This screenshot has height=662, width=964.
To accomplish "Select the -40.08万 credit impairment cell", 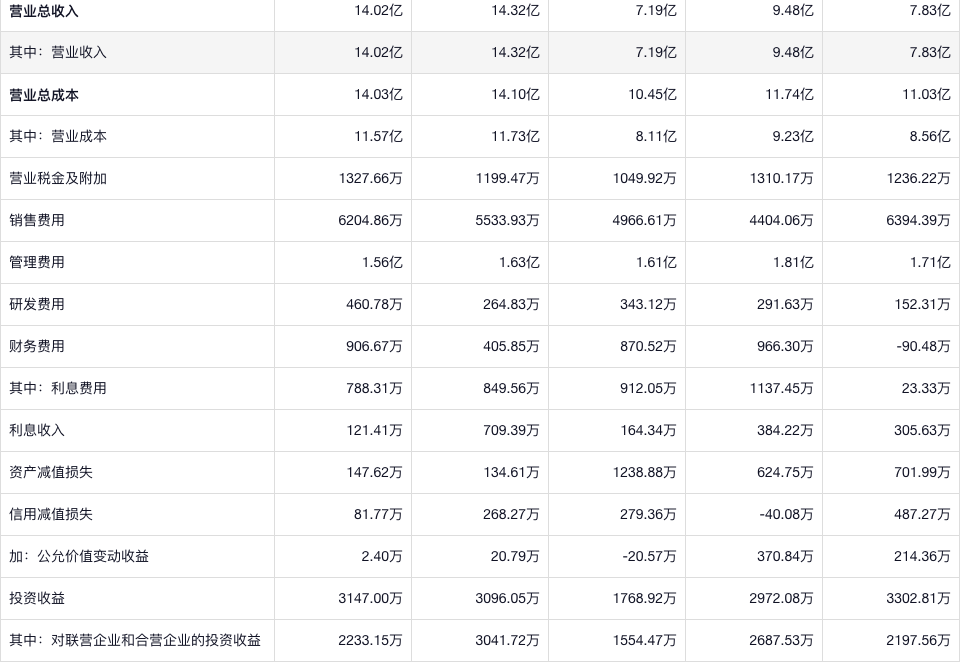I will tap(785, 514).
